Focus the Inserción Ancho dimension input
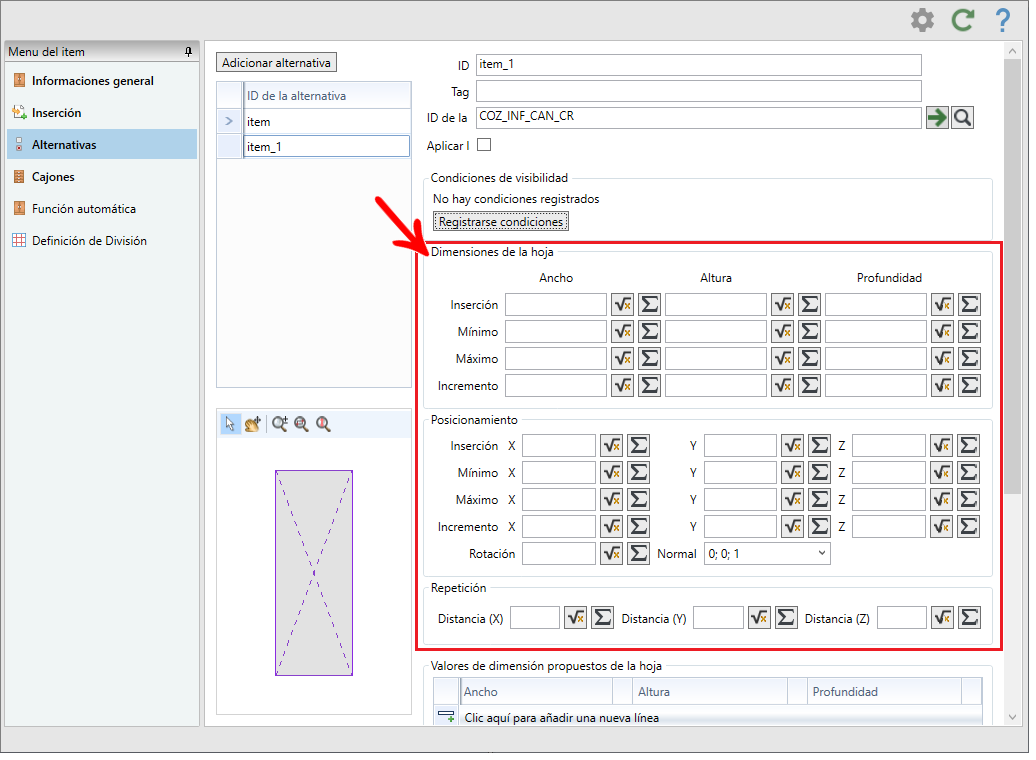Image resolution: width=1036 pixels, height=760 pixels. pyautogui.click(x=556, y=305)
